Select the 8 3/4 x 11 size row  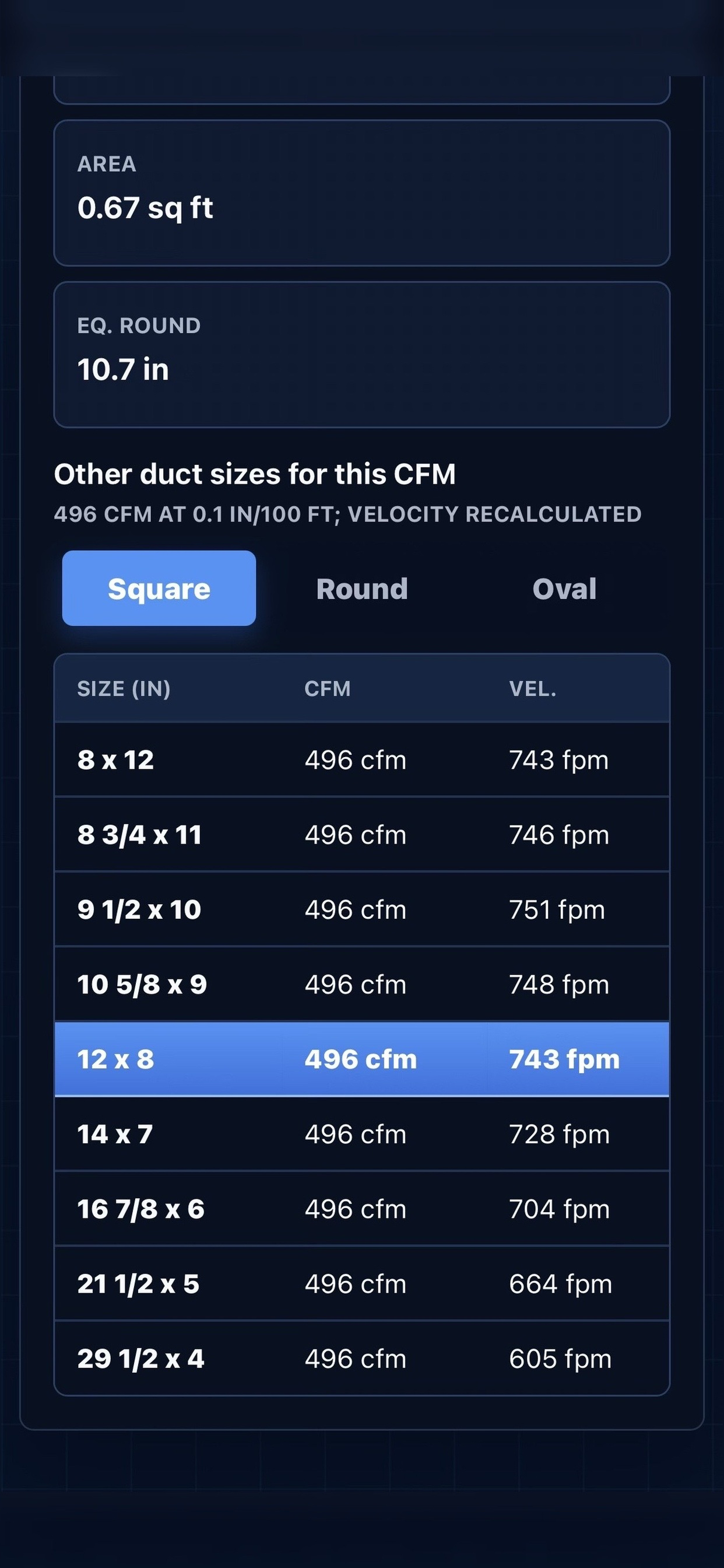[x=362, y=835]
